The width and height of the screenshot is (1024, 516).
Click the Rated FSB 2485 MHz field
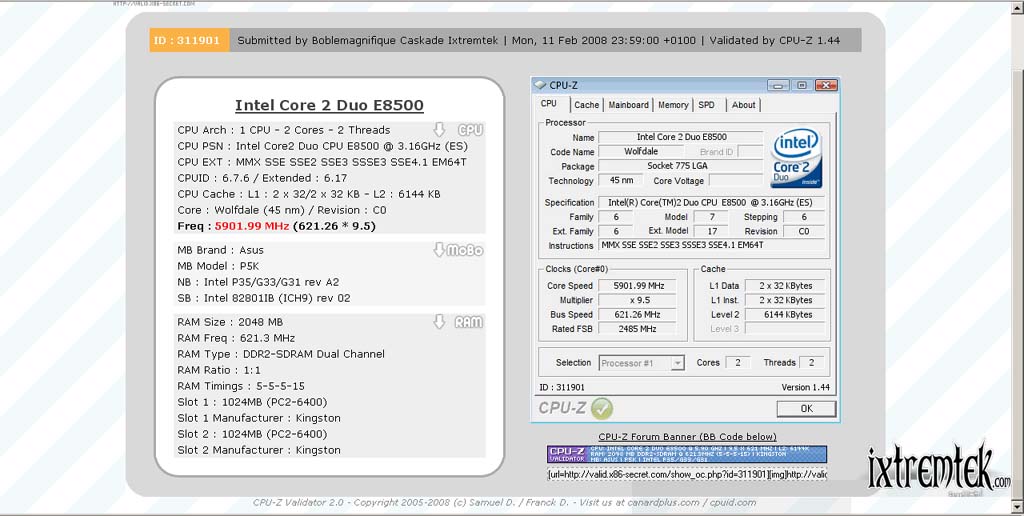tap(638, 329)
